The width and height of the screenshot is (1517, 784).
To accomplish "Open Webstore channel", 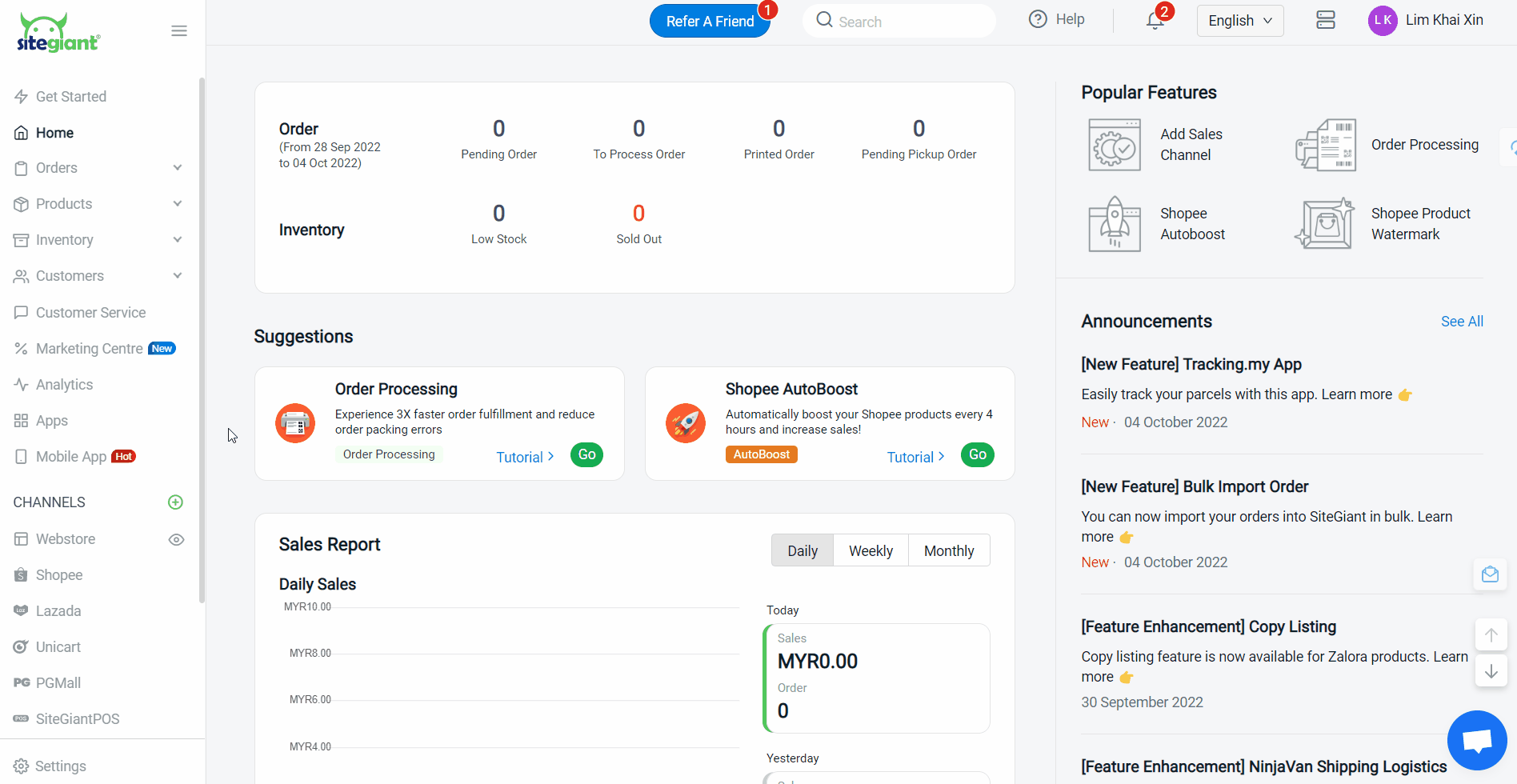I will [65, 539].
